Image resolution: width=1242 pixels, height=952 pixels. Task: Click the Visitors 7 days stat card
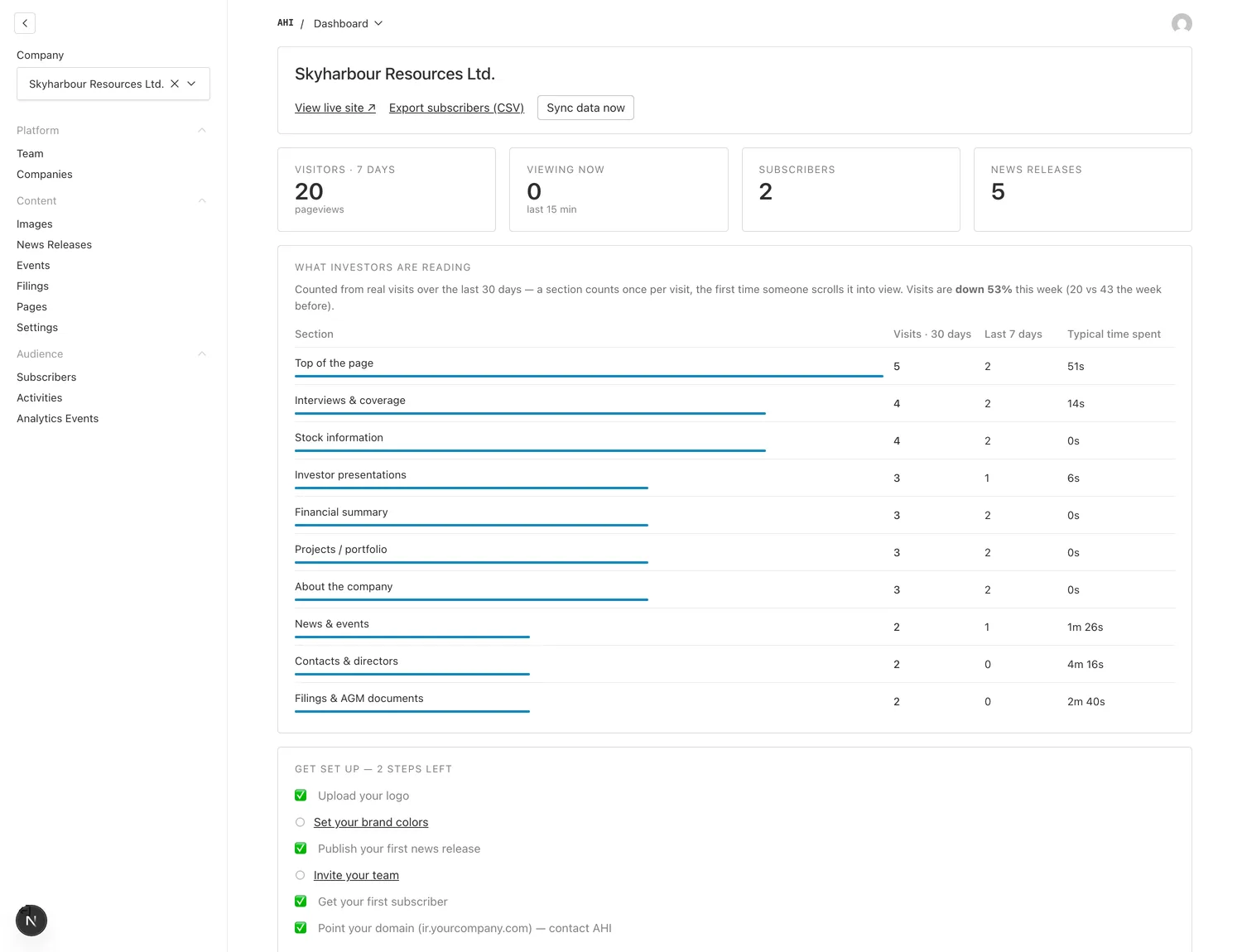(x=387, y=190)
